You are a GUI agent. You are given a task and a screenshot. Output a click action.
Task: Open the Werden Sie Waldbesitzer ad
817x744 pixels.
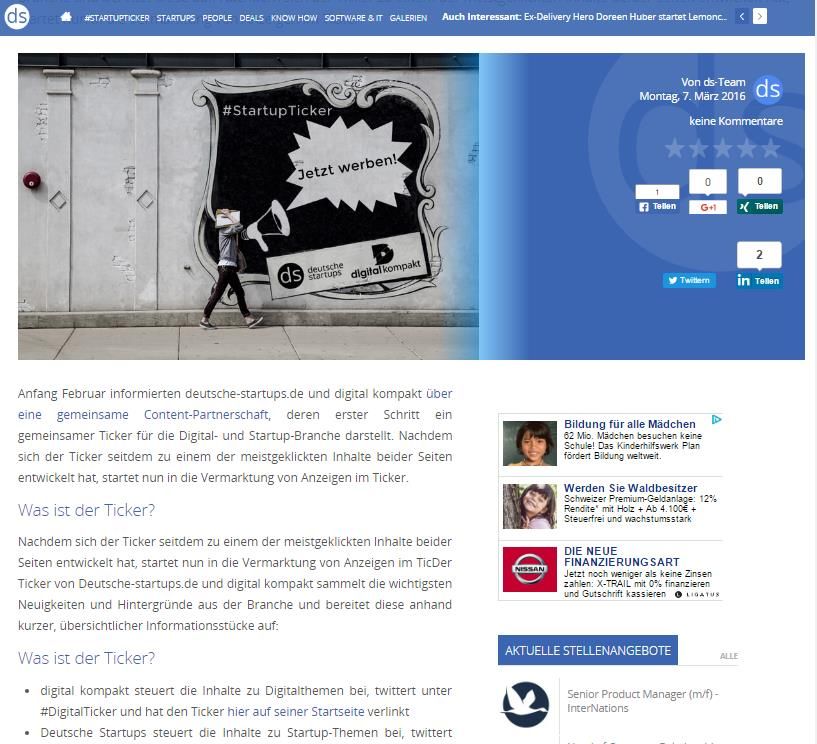point(630,488)
